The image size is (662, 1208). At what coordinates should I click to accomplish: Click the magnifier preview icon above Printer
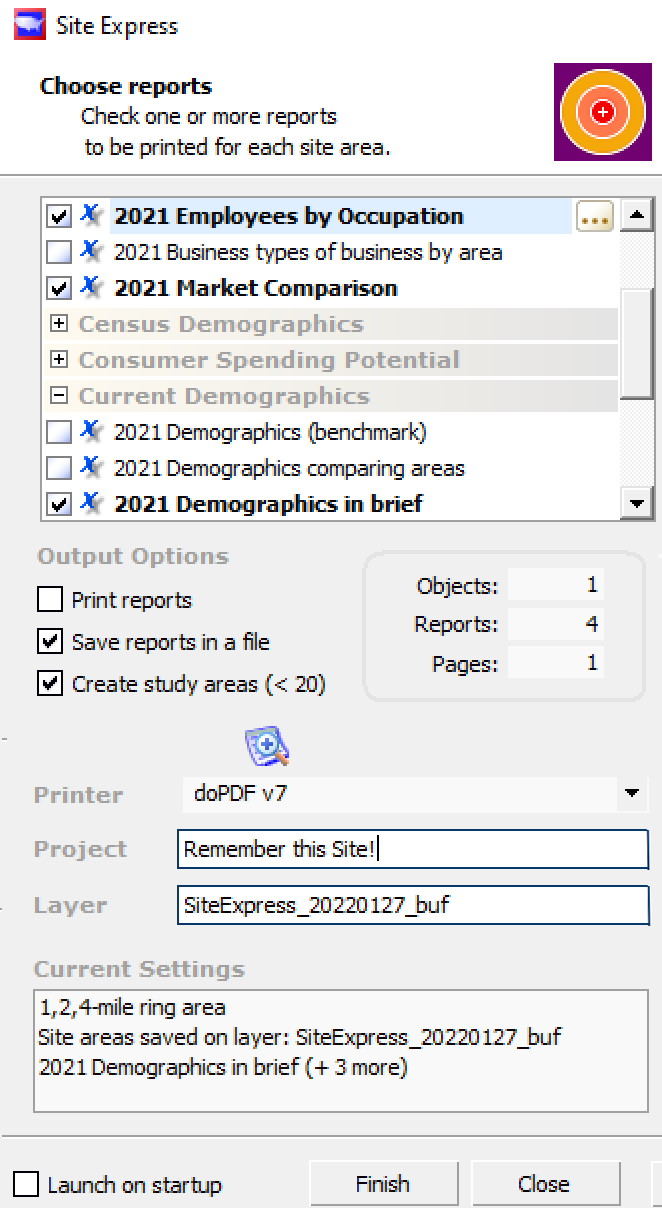click(x=266, y=745)
